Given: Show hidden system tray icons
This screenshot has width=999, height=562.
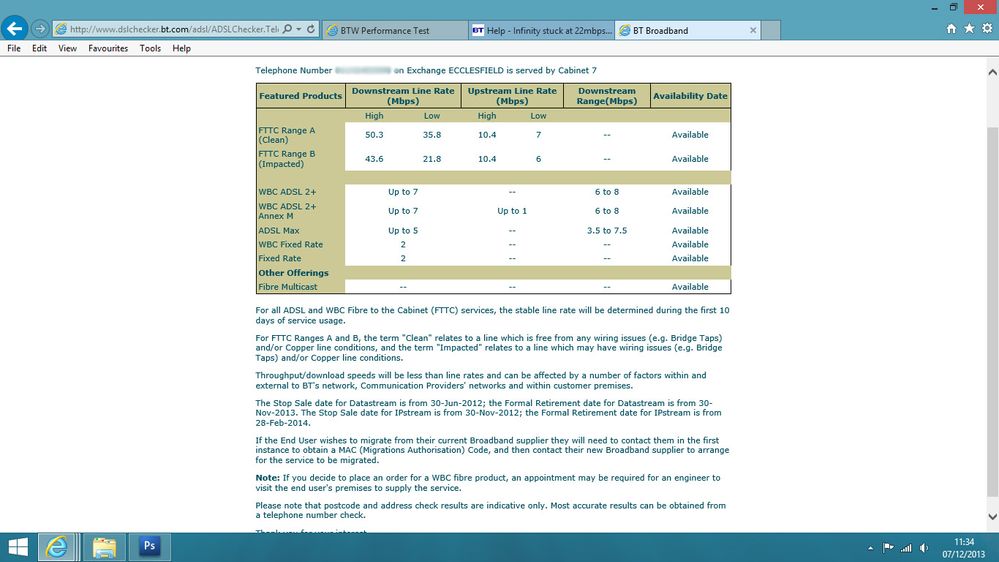Looking at the screenshot, I should [870, 548].
